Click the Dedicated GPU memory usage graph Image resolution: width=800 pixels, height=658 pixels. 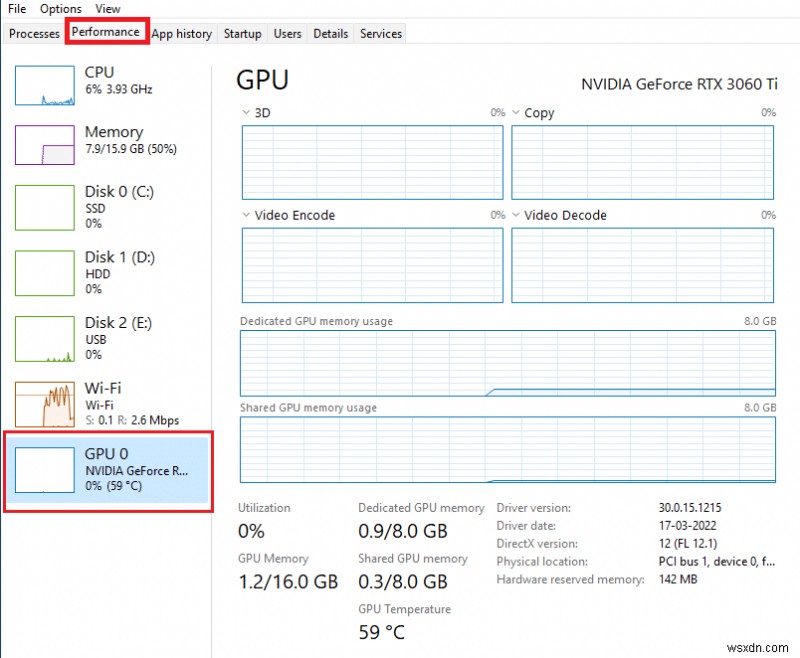[508, 363]
